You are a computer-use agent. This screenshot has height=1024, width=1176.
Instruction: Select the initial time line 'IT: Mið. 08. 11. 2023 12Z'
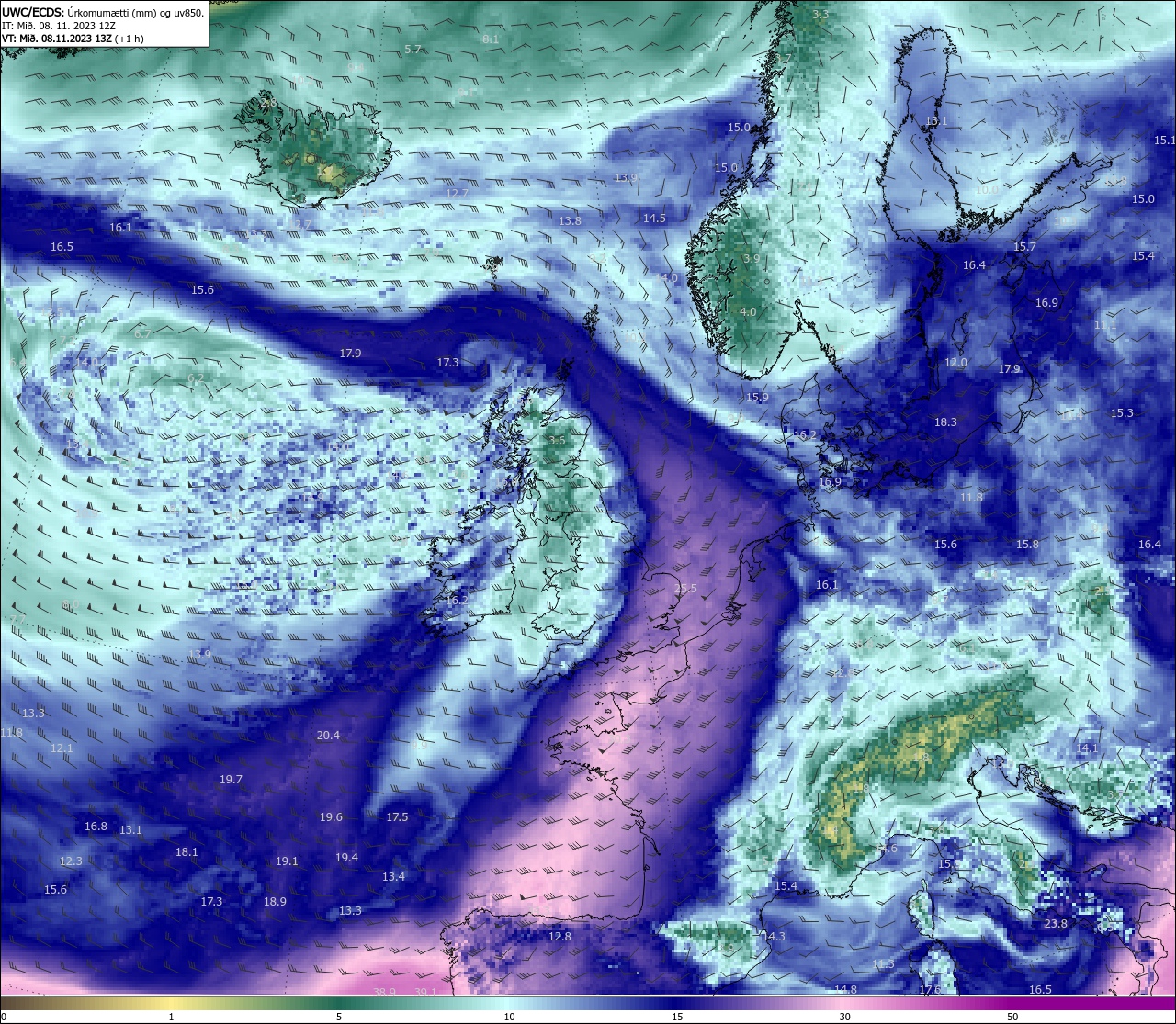tap(58, 26)
